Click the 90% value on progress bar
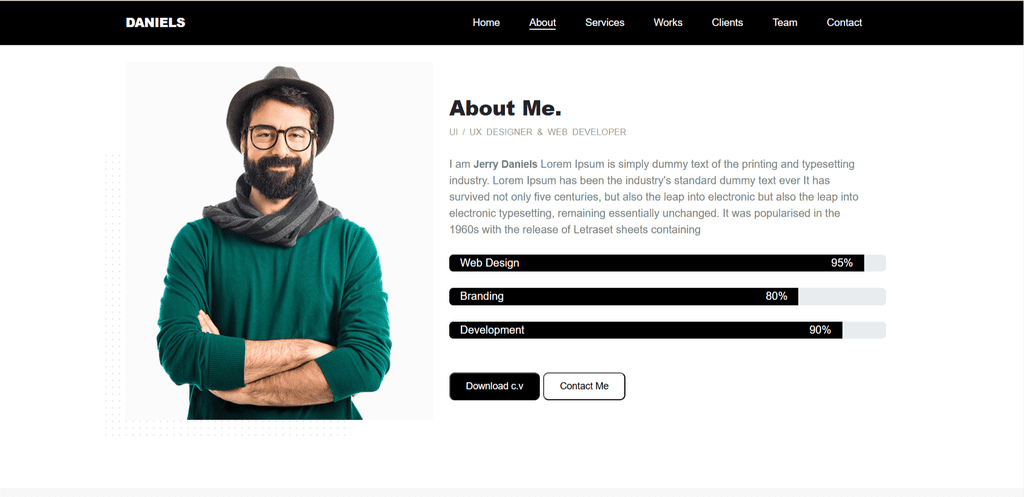This screenshot has height=497, width=1024. [x=820, y=330]
